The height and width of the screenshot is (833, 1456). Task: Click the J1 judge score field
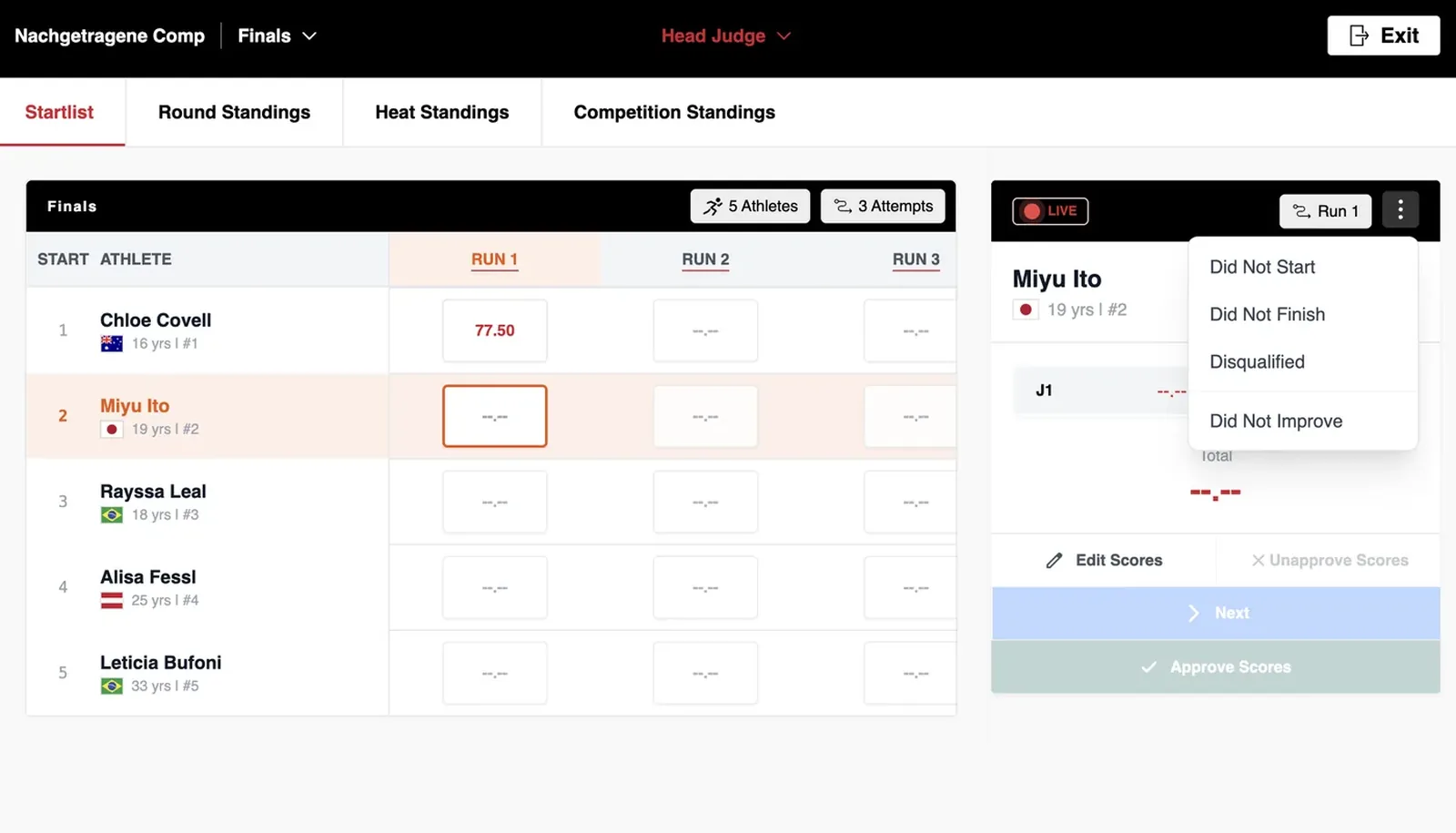point(1101,391)
